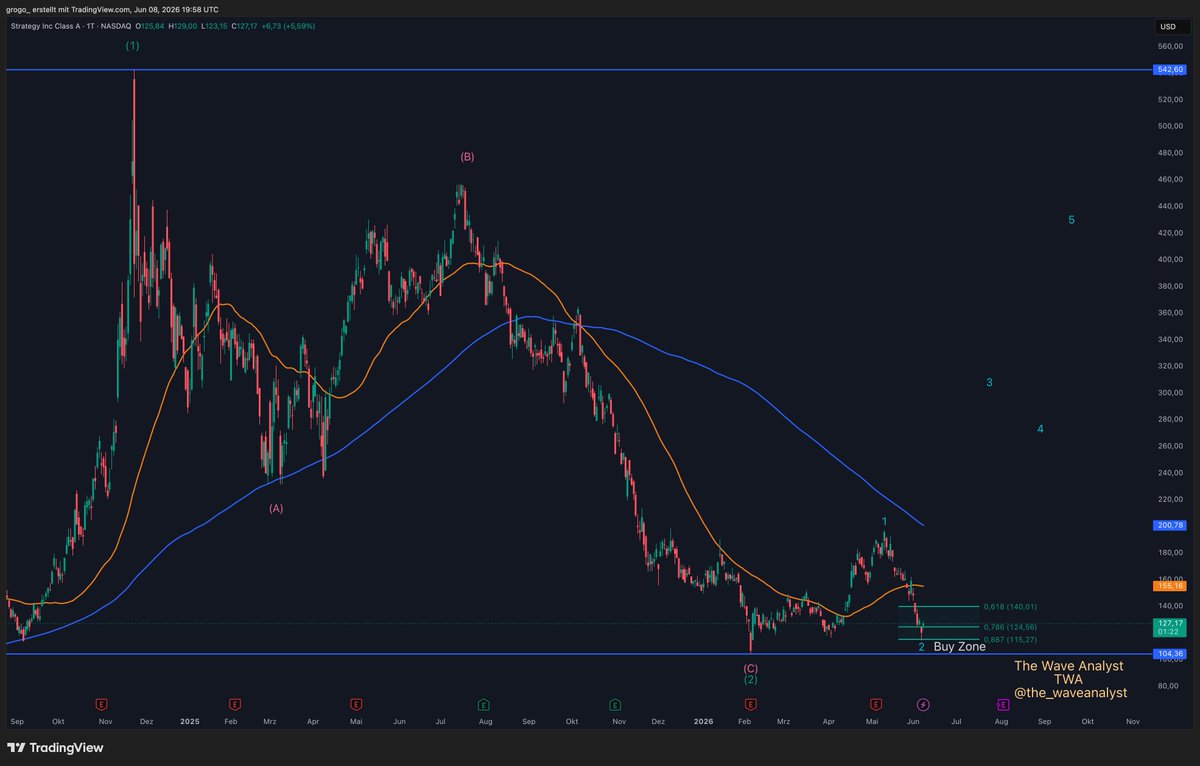Select the pink (C) wave label
Screen dimensions: 1200x766
(x=751, y=667)
